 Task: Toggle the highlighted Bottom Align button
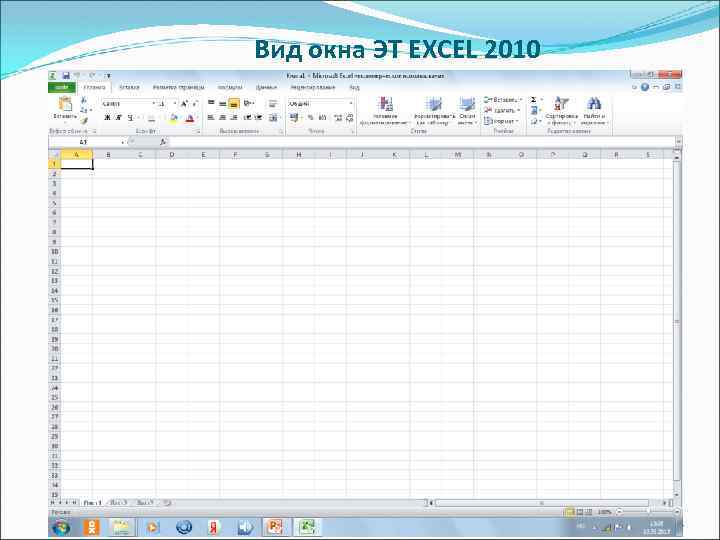[x=234, y=104]
